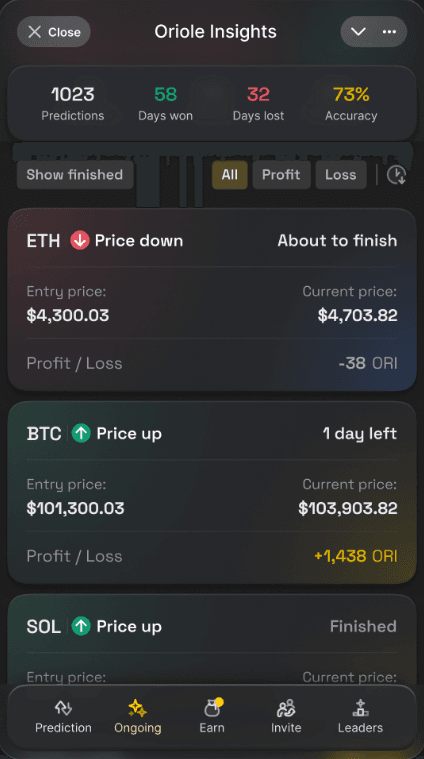Open the ETH Price down prediction card
This screenshot has height=759, width=424.
tap(212, 300)
